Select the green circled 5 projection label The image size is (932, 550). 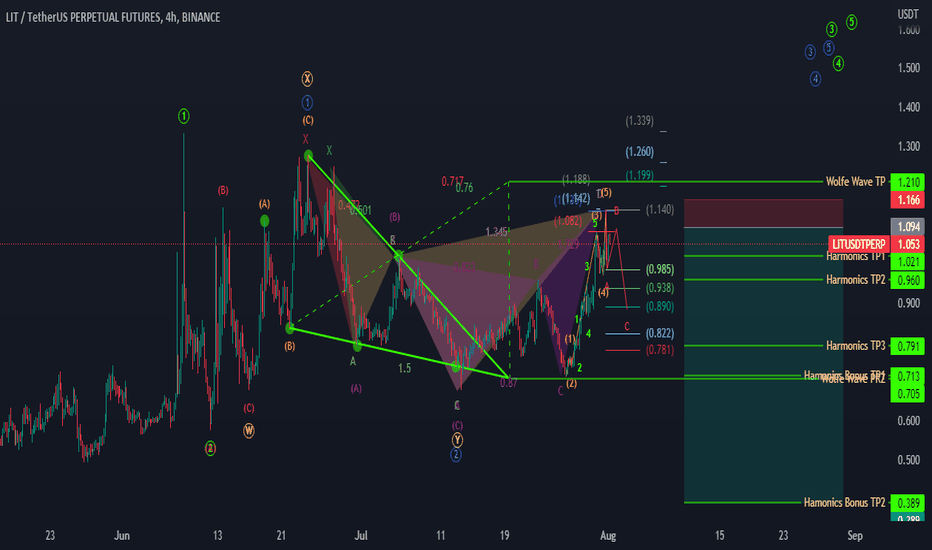click(852, 23)
